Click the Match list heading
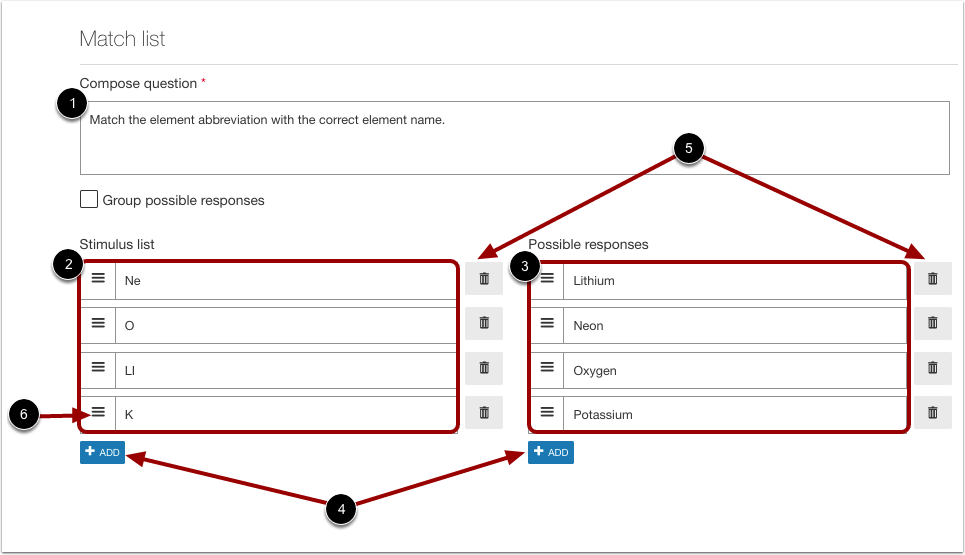 click(122, 39)
